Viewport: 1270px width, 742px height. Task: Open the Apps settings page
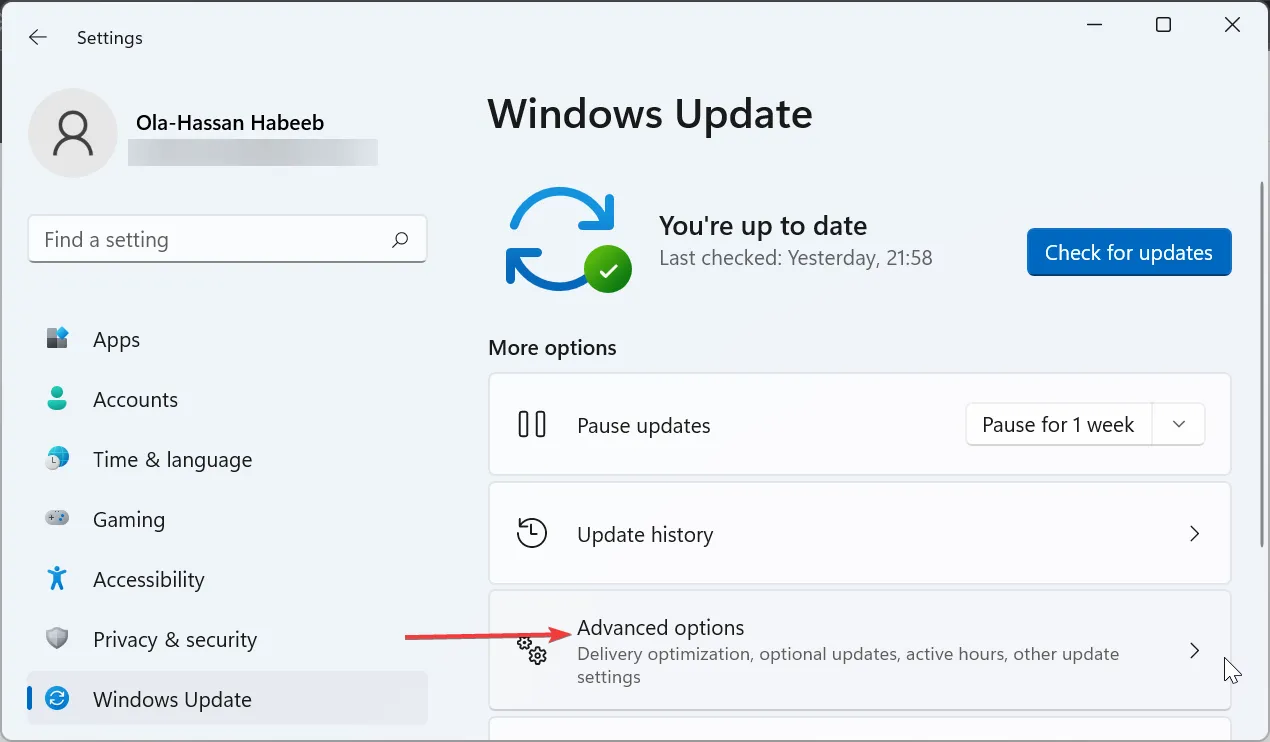pos(227,339)
